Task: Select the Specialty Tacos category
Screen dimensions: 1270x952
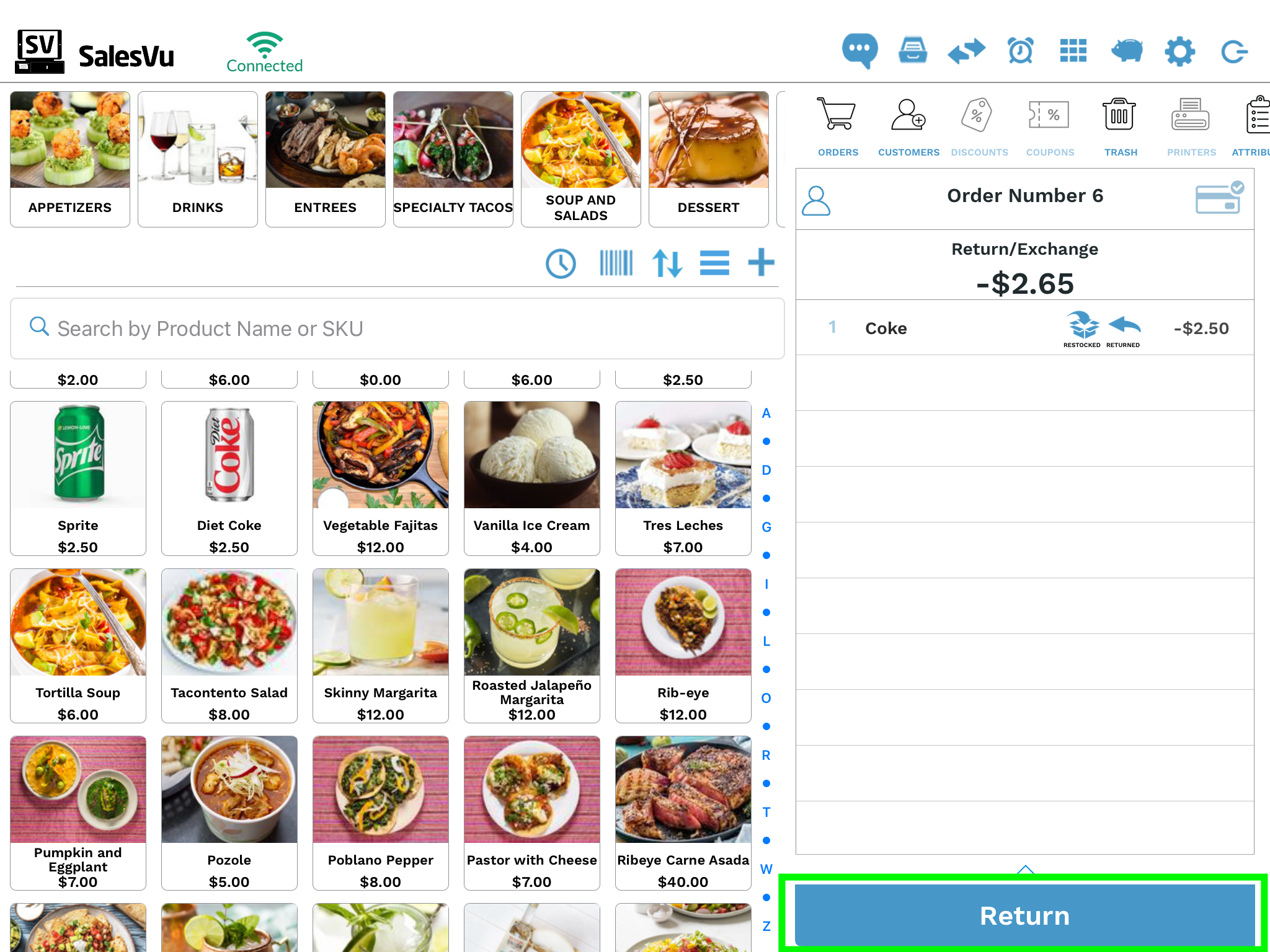Action: [453, 159]
